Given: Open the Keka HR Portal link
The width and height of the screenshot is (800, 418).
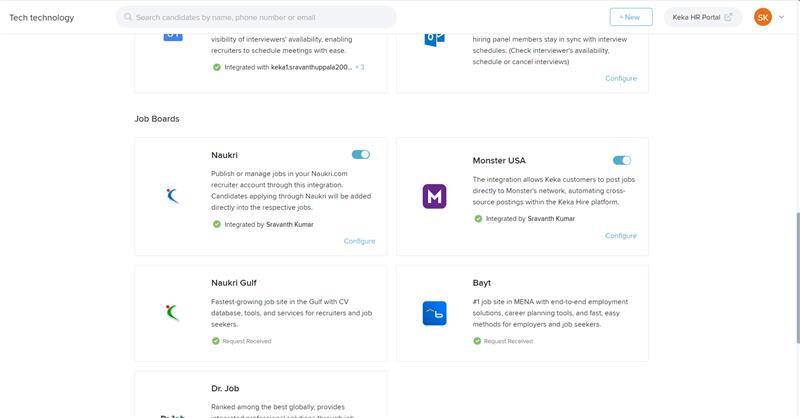Looking at the screenshot, I should (x=702, y=17).
